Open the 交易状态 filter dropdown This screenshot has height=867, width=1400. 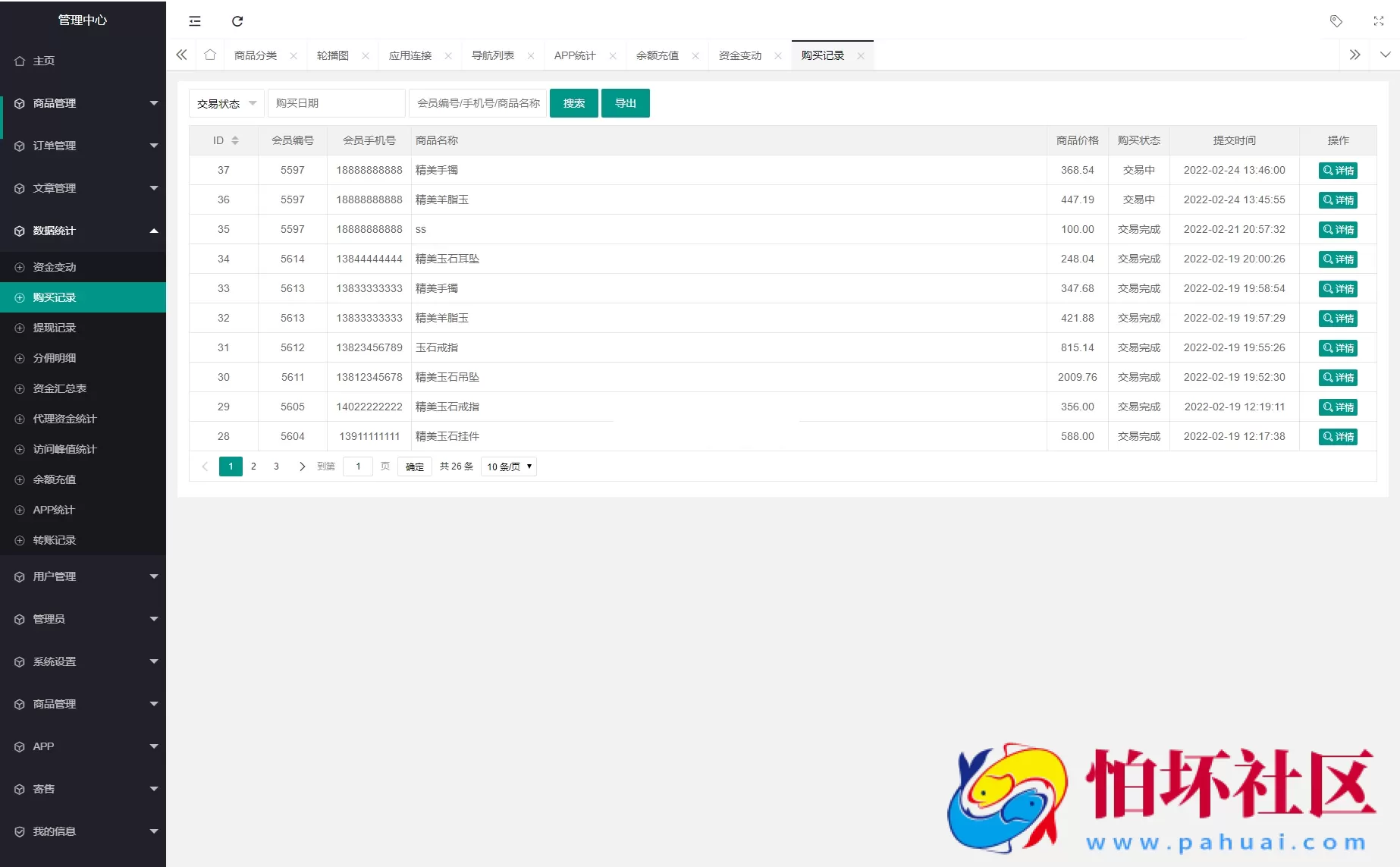(225, 103)
